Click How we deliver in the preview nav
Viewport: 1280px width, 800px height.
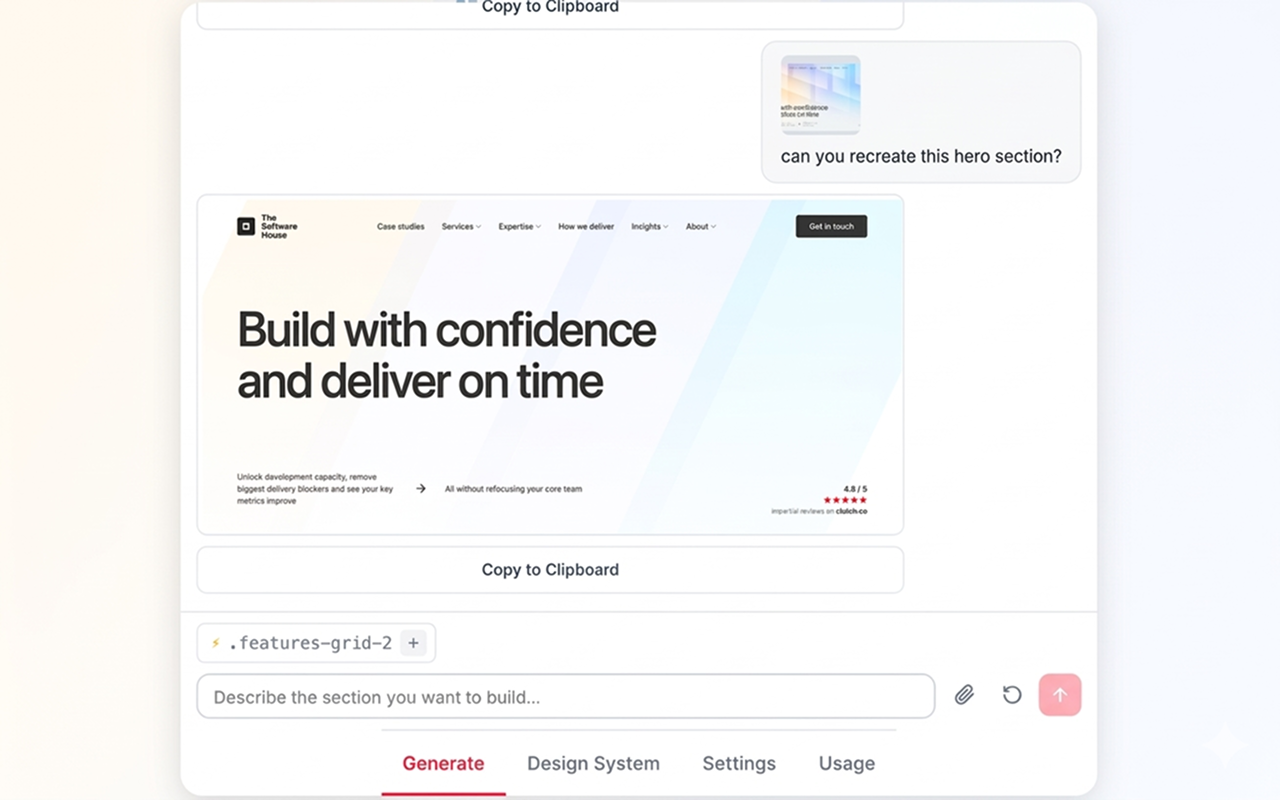tap(586, 227)
